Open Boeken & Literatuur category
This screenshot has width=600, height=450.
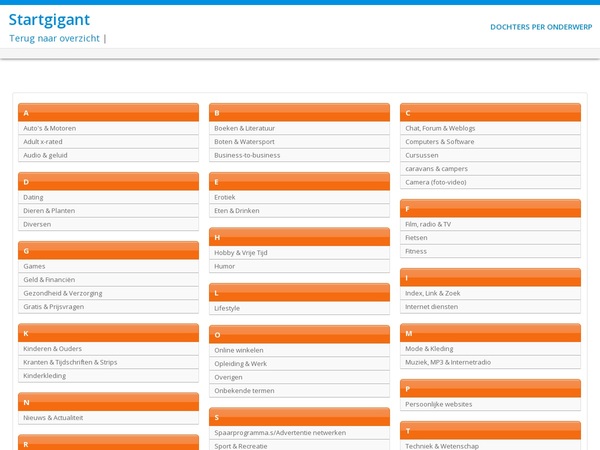299,128
